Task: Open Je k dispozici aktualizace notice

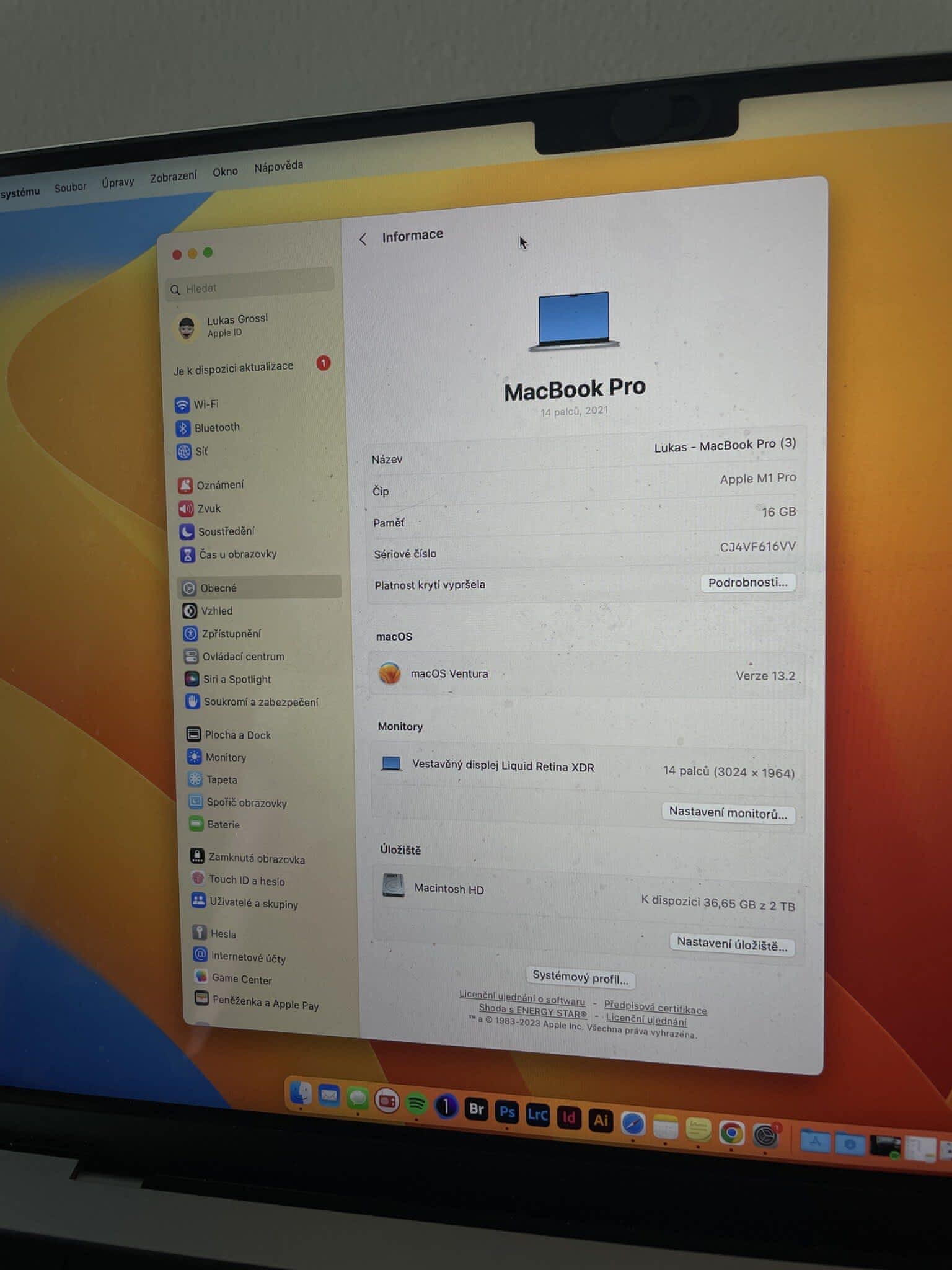Action: (x=253, y=366)
